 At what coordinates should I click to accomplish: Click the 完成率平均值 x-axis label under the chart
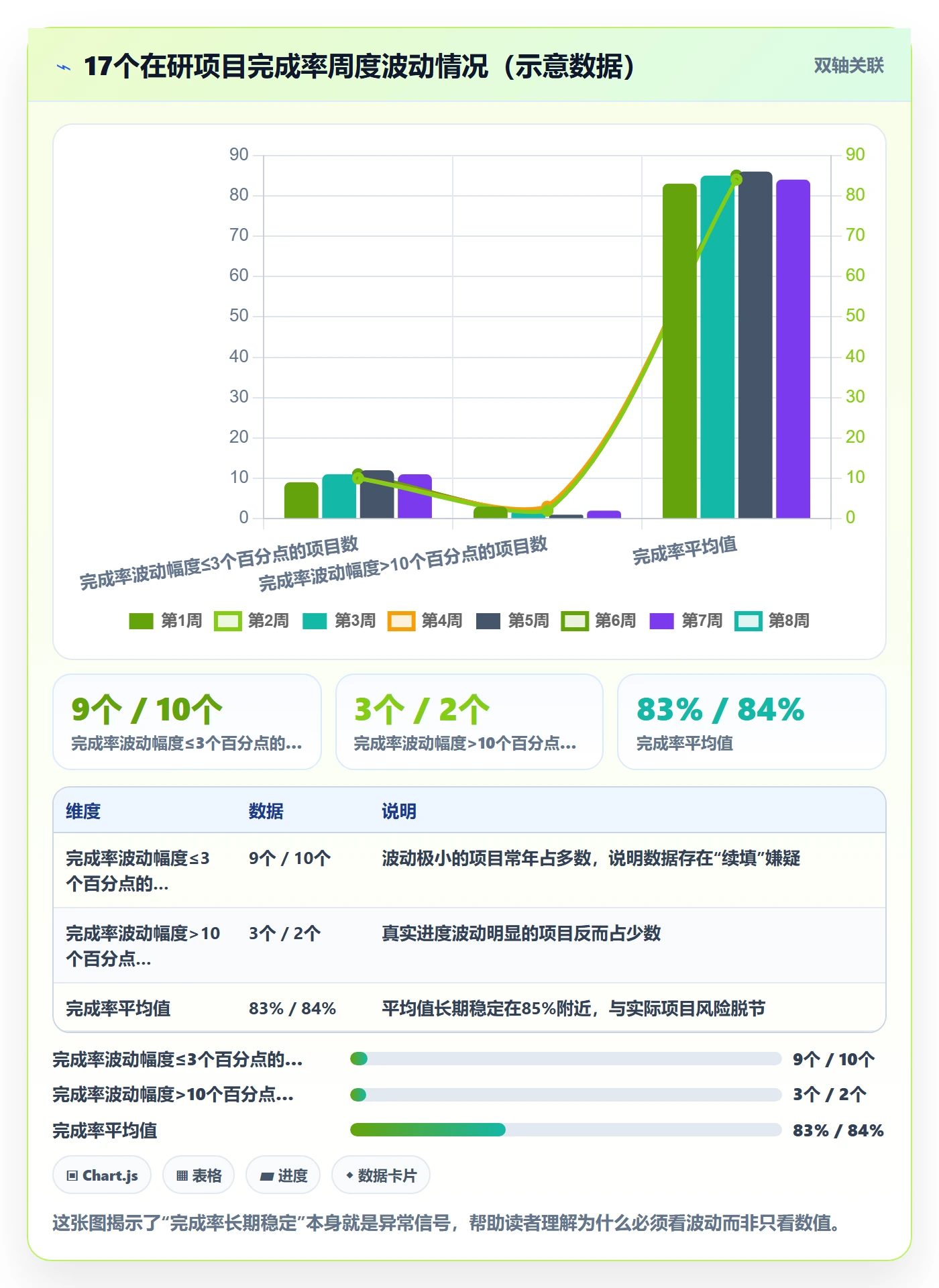pos(685,550)
